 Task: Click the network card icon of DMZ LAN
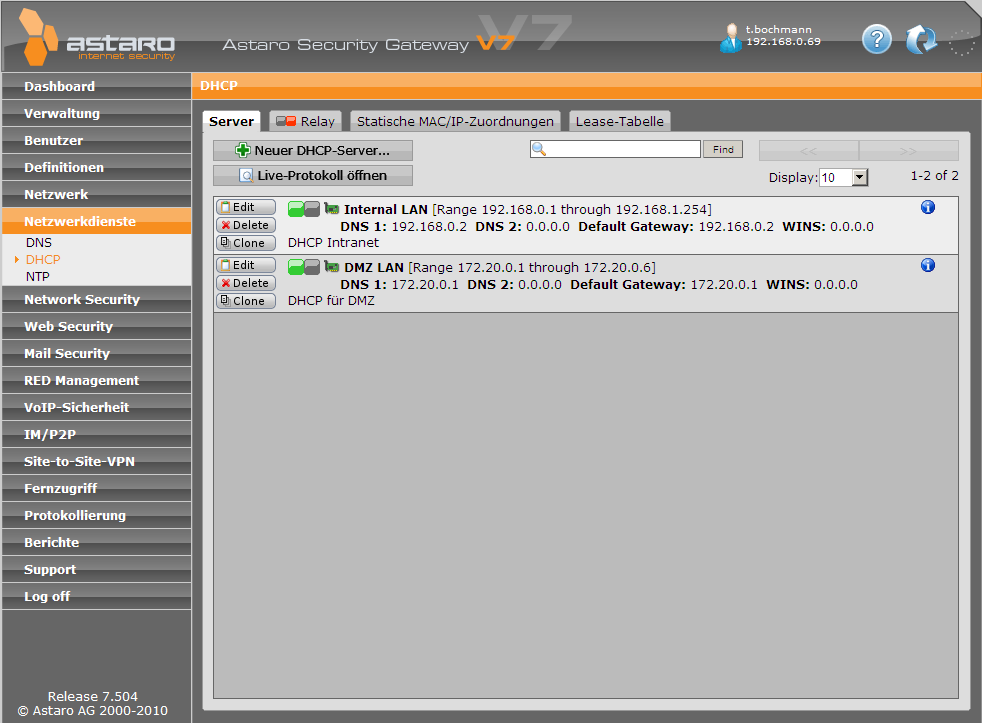[331, 267]
